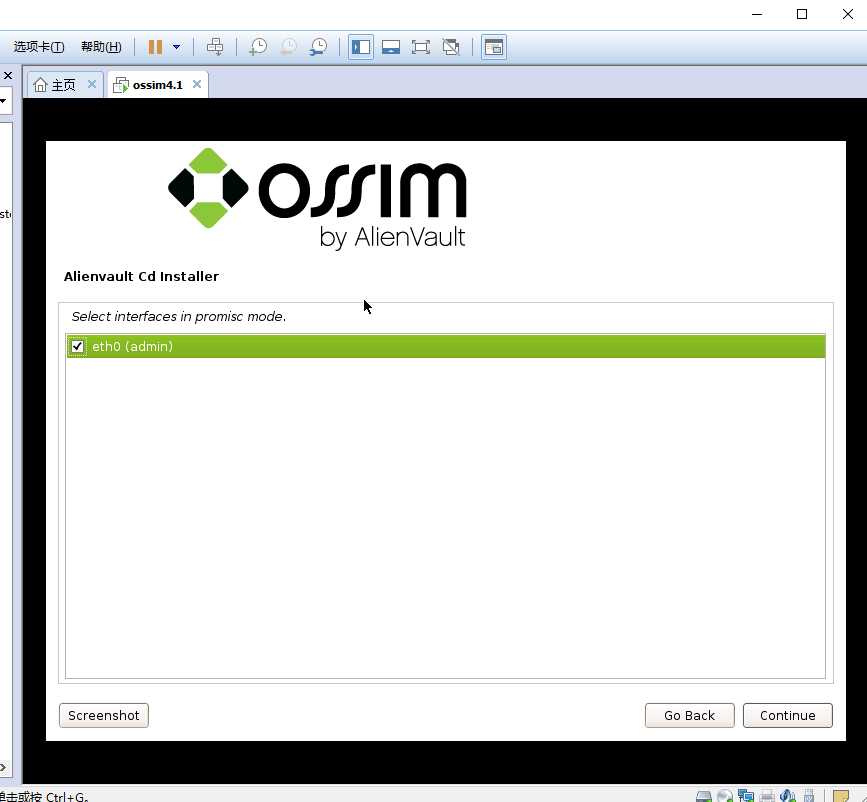This screenshot has height=802, width=867.
Task: Click the Go Back button
Action: pos(690,716)
